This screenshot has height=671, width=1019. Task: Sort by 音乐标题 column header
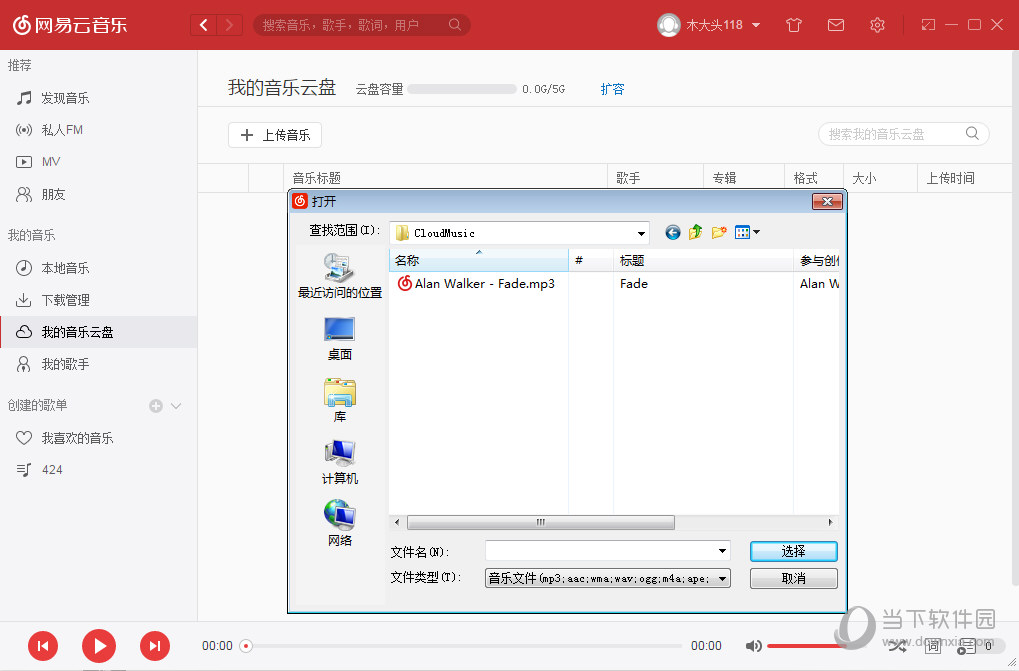(x=445, y=178)
